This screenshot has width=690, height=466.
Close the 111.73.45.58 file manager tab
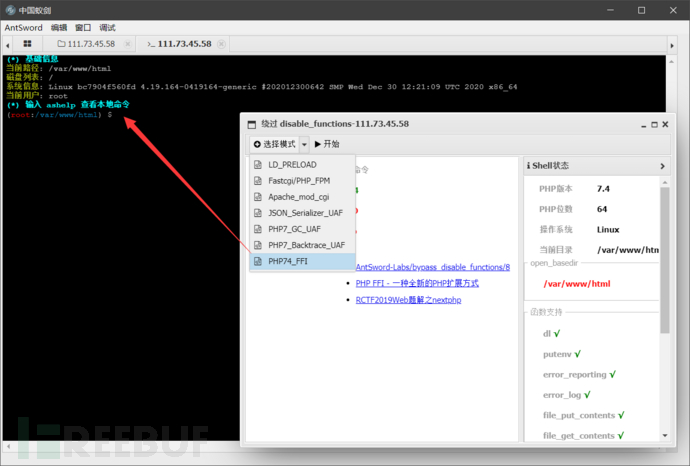[128, 44]
